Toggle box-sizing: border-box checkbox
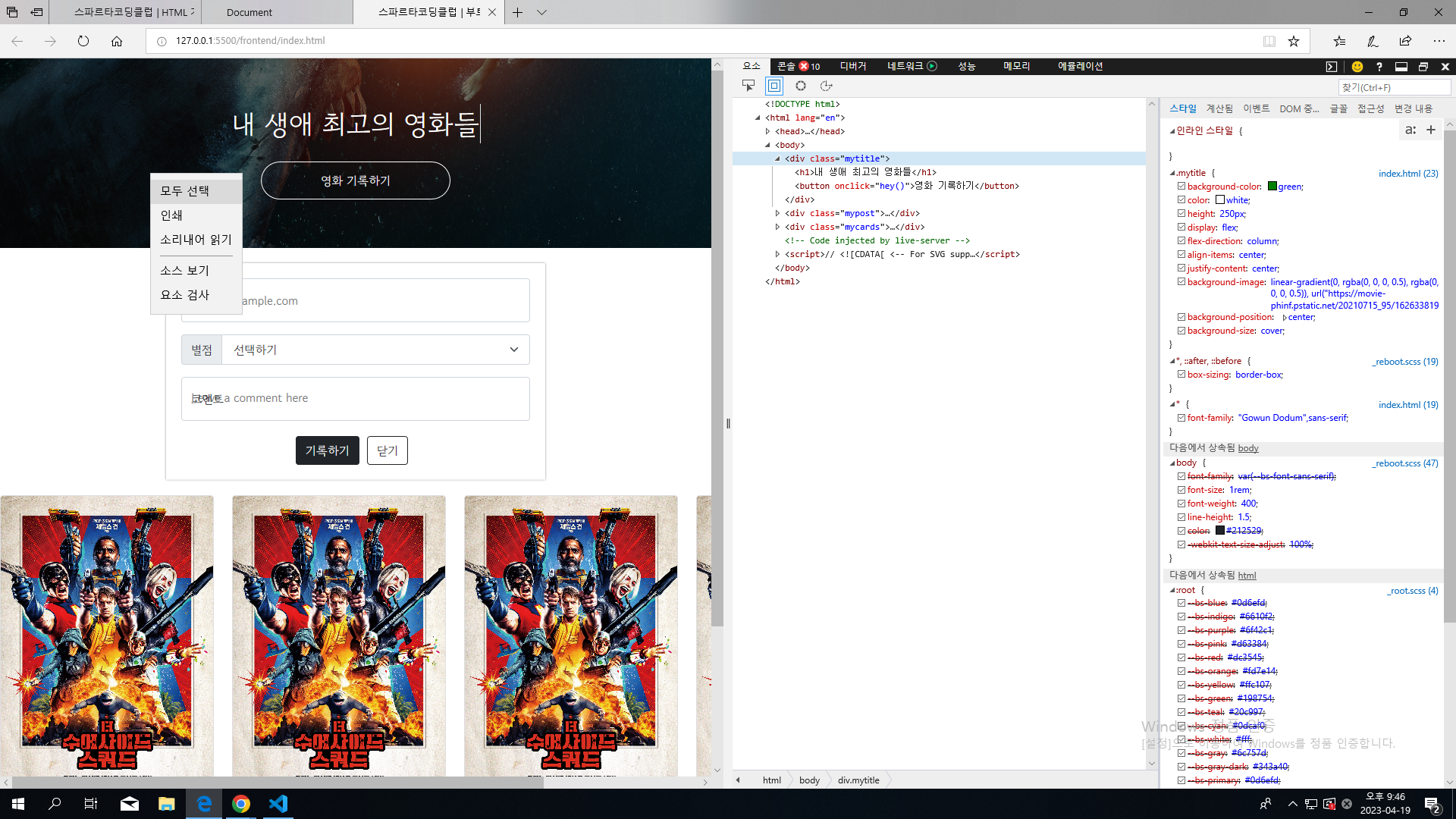 pyautogui.click(x=1181, y=375)
